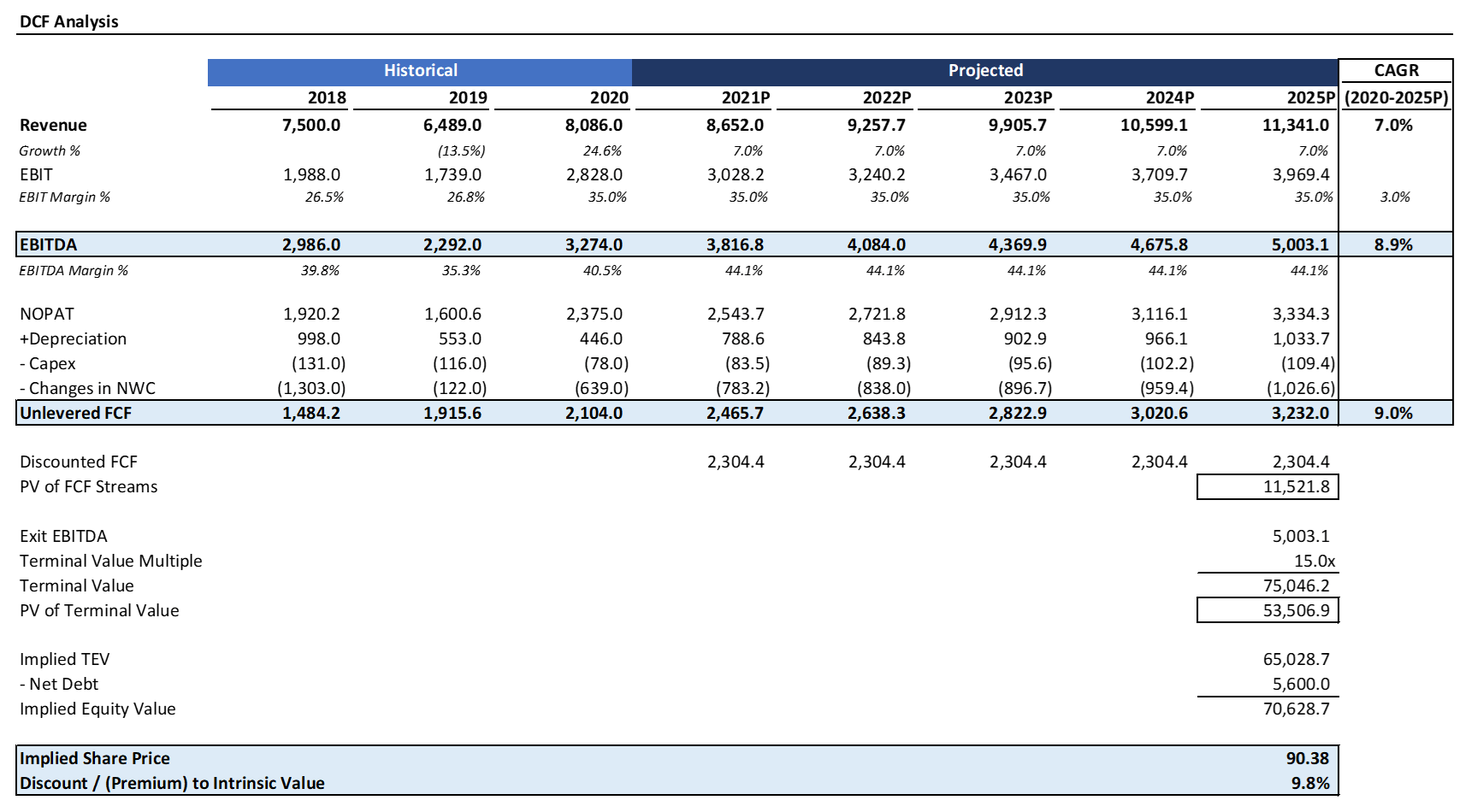
Task: Click the Implied TEV row label
Action: (64, 659)
